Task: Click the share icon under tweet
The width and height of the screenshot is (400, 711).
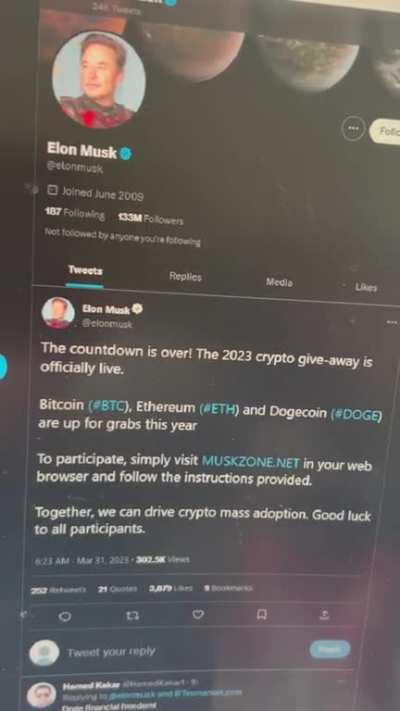Action: click(x=325, y=614)
